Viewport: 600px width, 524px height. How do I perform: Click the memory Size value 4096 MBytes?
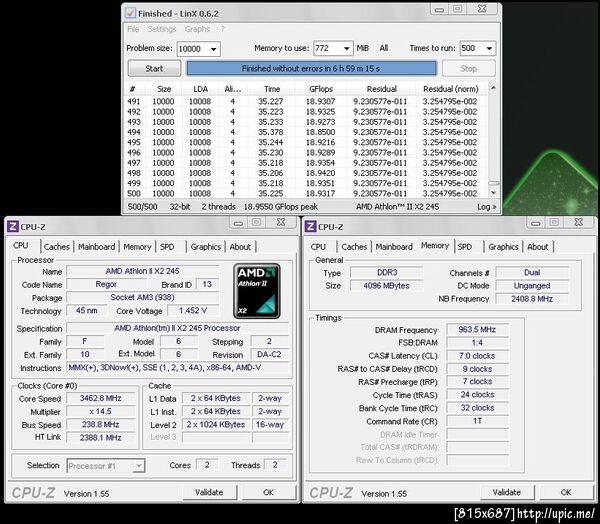click(386, 286)
